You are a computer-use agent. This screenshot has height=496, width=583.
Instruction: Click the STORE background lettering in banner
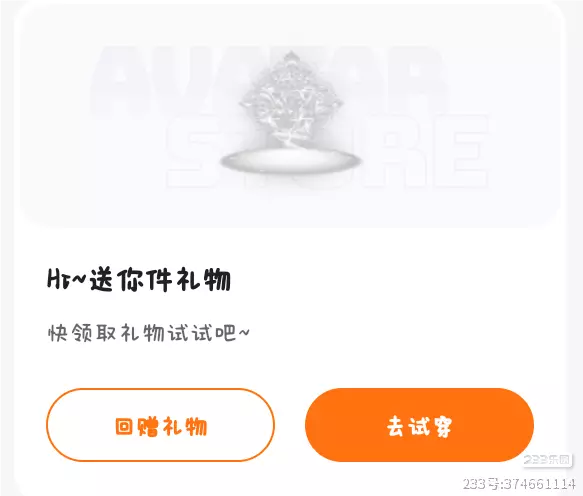point(327,151)
